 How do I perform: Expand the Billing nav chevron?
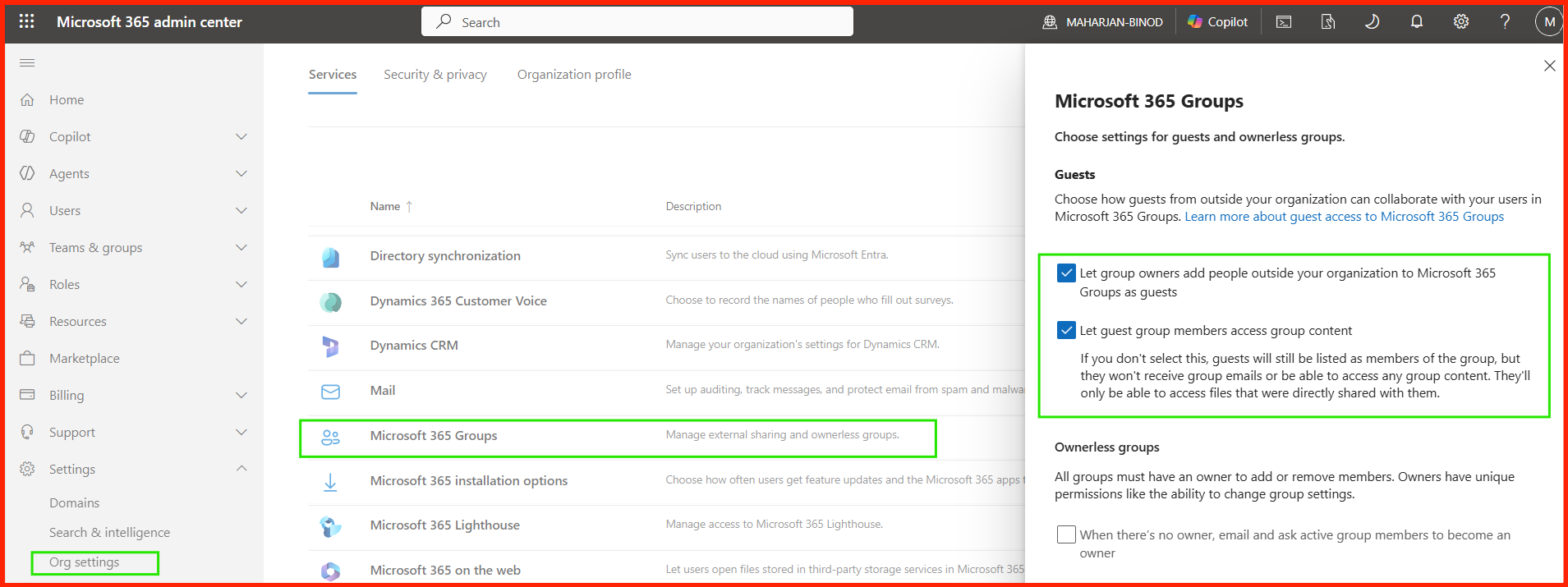coord(241,395)
